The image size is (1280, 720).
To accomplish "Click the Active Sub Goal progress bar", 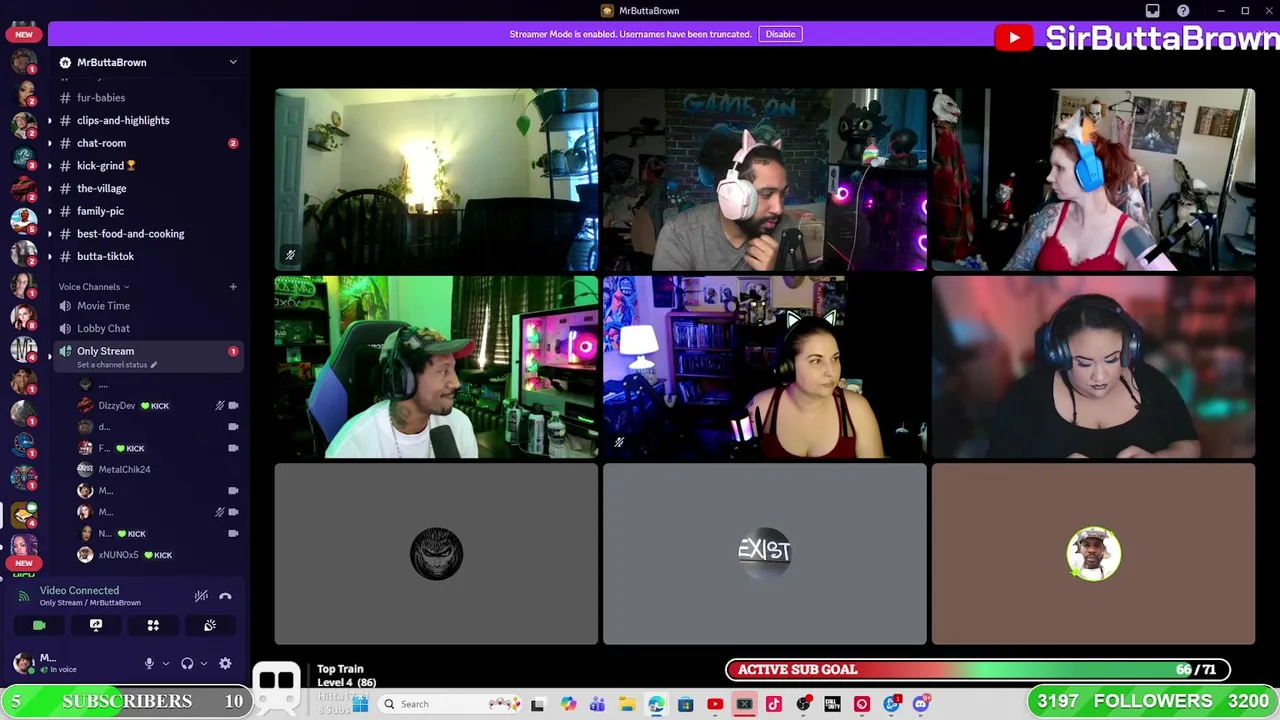I will coord(978,669).
